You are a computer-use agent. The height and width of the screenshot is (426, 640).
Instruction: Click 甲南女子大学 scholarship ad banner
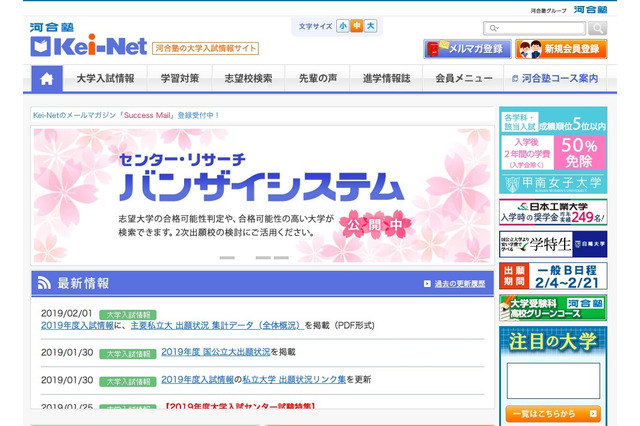point(553,150)
